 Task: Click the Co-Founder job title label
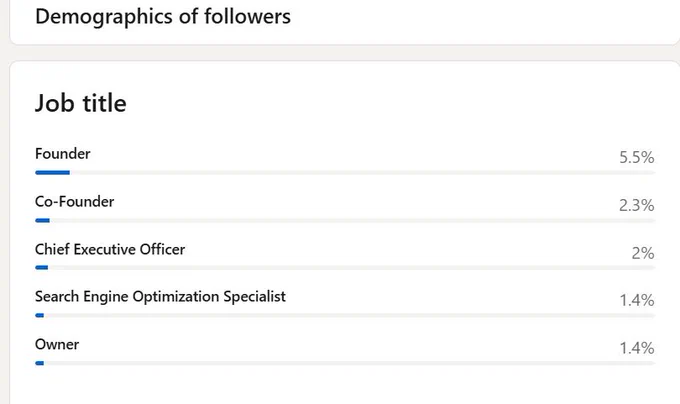(75, 202)
